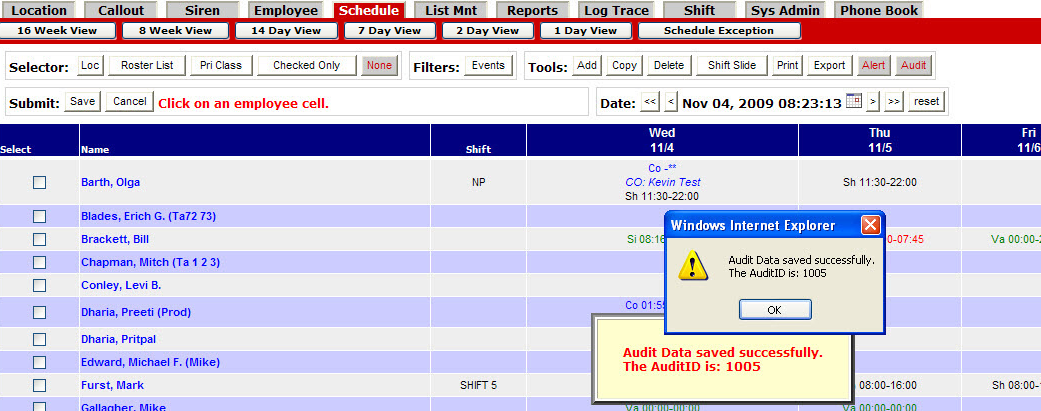Image resolution: width=1041 pixels, height=411 pixels.
Task: Reset the schedule date
Action: click(x=927, y=102)
